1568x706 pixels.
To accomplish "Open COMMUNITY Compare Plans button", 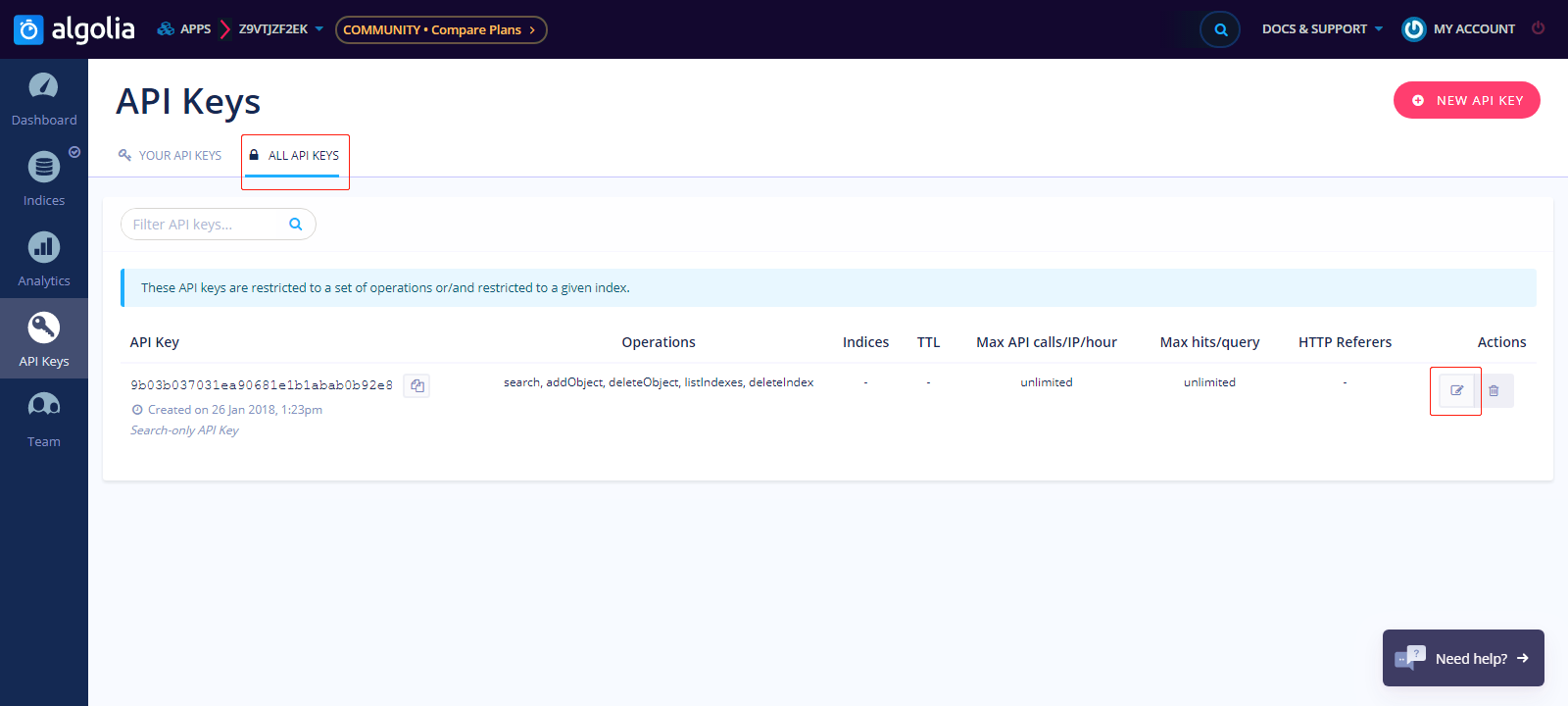I will [441, 30].
